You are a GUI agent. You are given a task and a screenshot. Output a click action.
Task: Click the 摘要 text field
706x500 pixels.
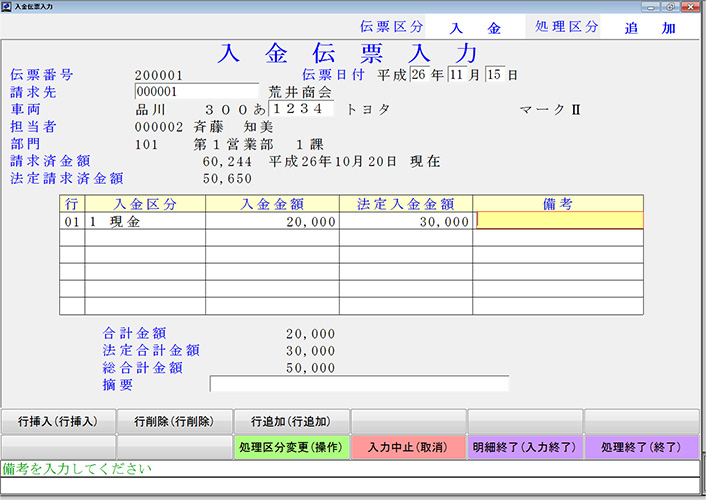[x=359, y=384]
